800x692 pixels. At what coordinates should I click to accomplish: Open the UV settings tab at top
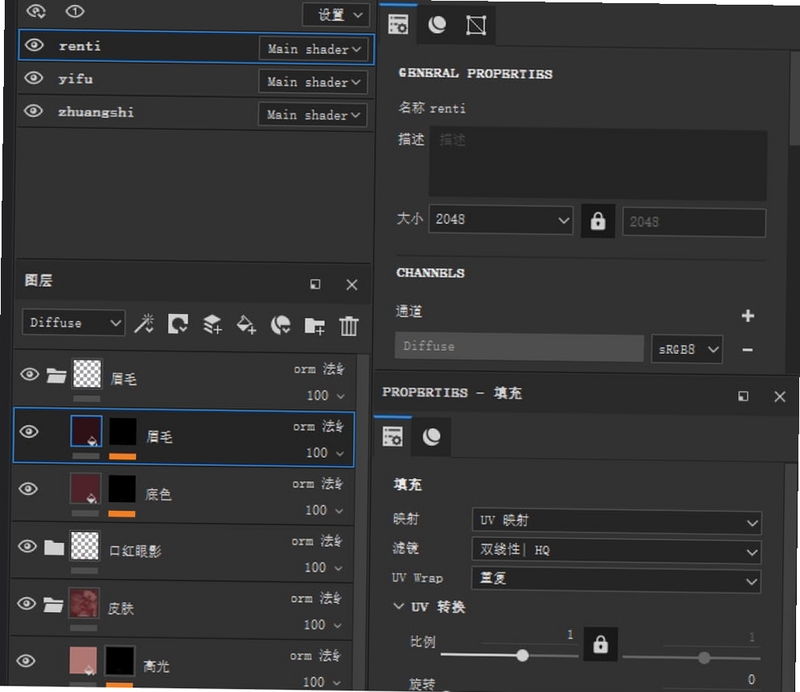click(x=476, y=25)
